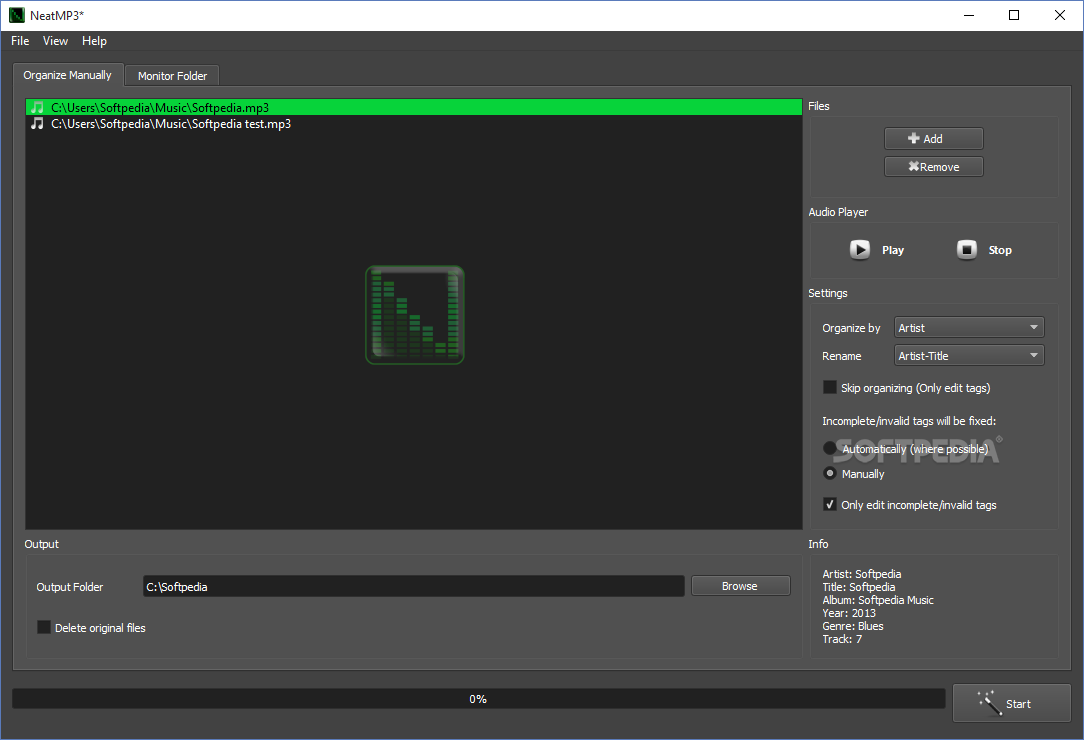Open the Help menu
This screenshot has height=740, width=1084.
94,41
